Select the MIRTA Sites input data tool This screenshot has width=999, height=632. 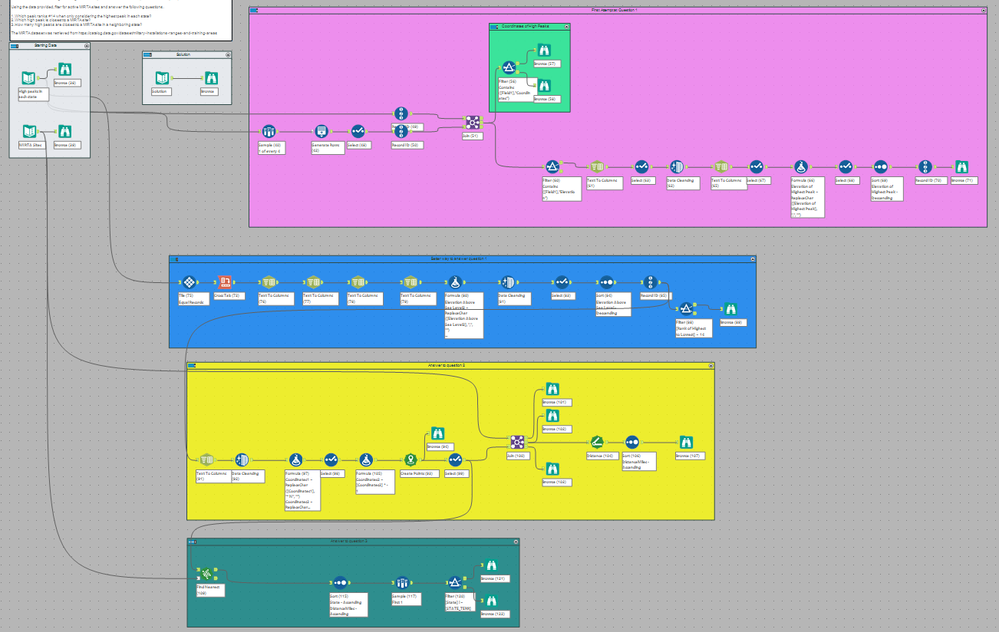29,131
